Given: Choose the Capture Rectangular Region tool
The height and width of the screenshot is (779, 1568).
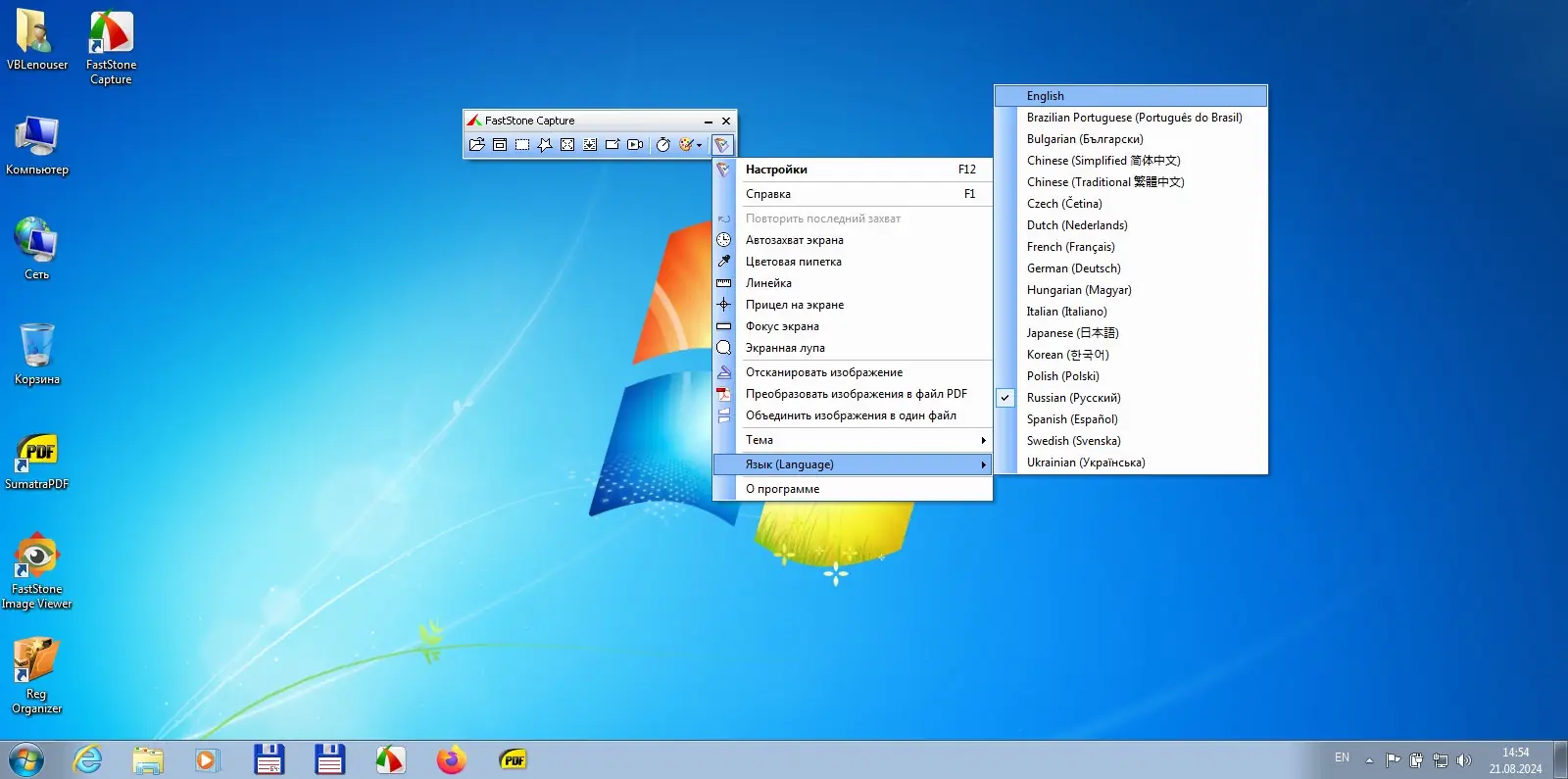Looking at the screenshot, I should [x=522, y=145].
